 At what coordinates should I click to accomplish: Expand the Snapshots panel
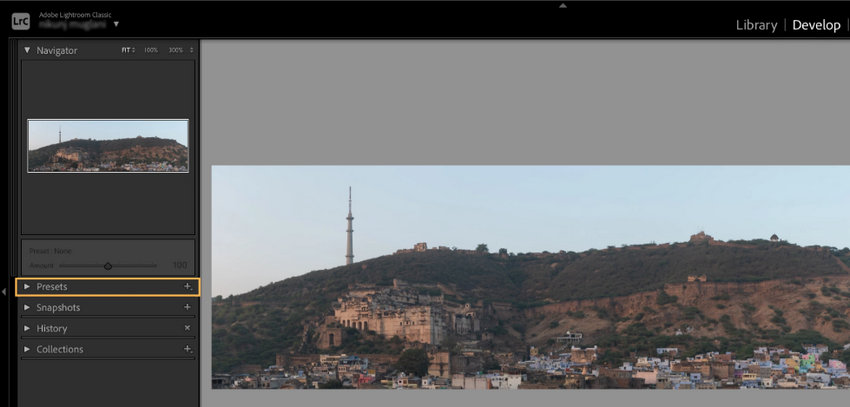point(27,307)
